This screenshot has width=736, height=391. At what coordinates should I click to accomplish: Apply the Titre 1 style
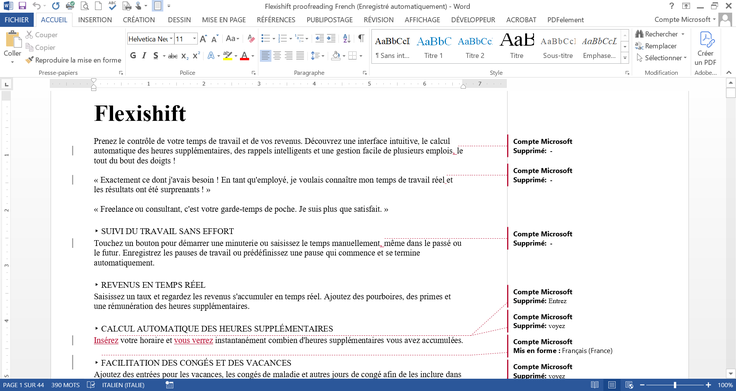coord(434,46)
